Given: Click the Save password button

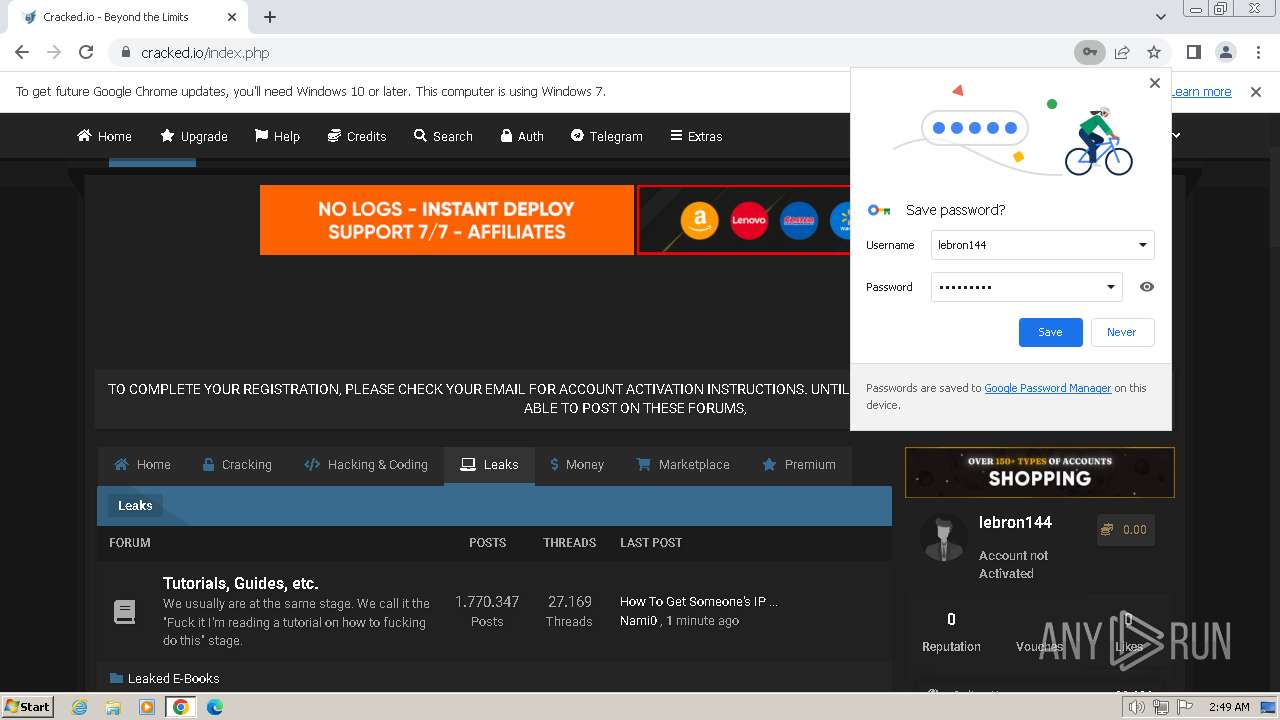Looking at the screenshot, I should coord(1050,332).
